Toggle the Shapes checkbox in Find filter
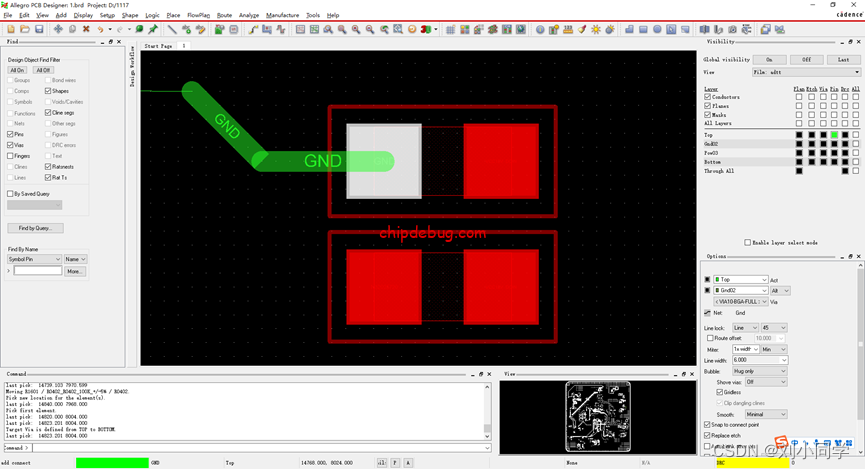Viewport: 865px width, 469px height. click(48, 91)
